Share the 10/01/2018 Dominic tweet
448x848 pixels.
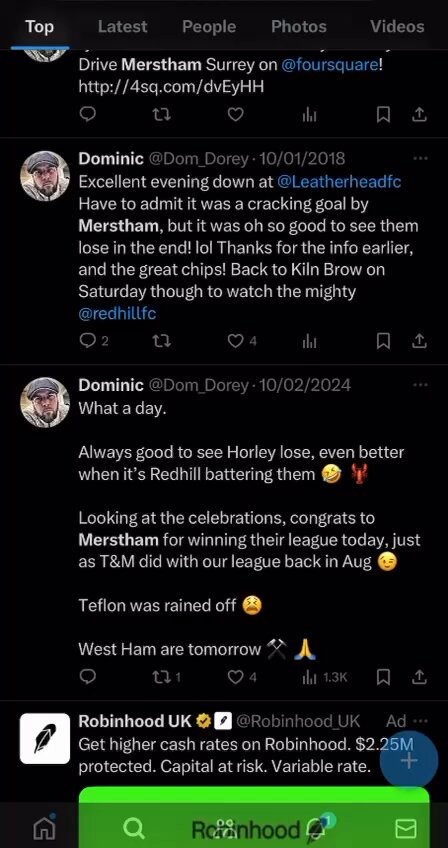click(x=420, y=341)
